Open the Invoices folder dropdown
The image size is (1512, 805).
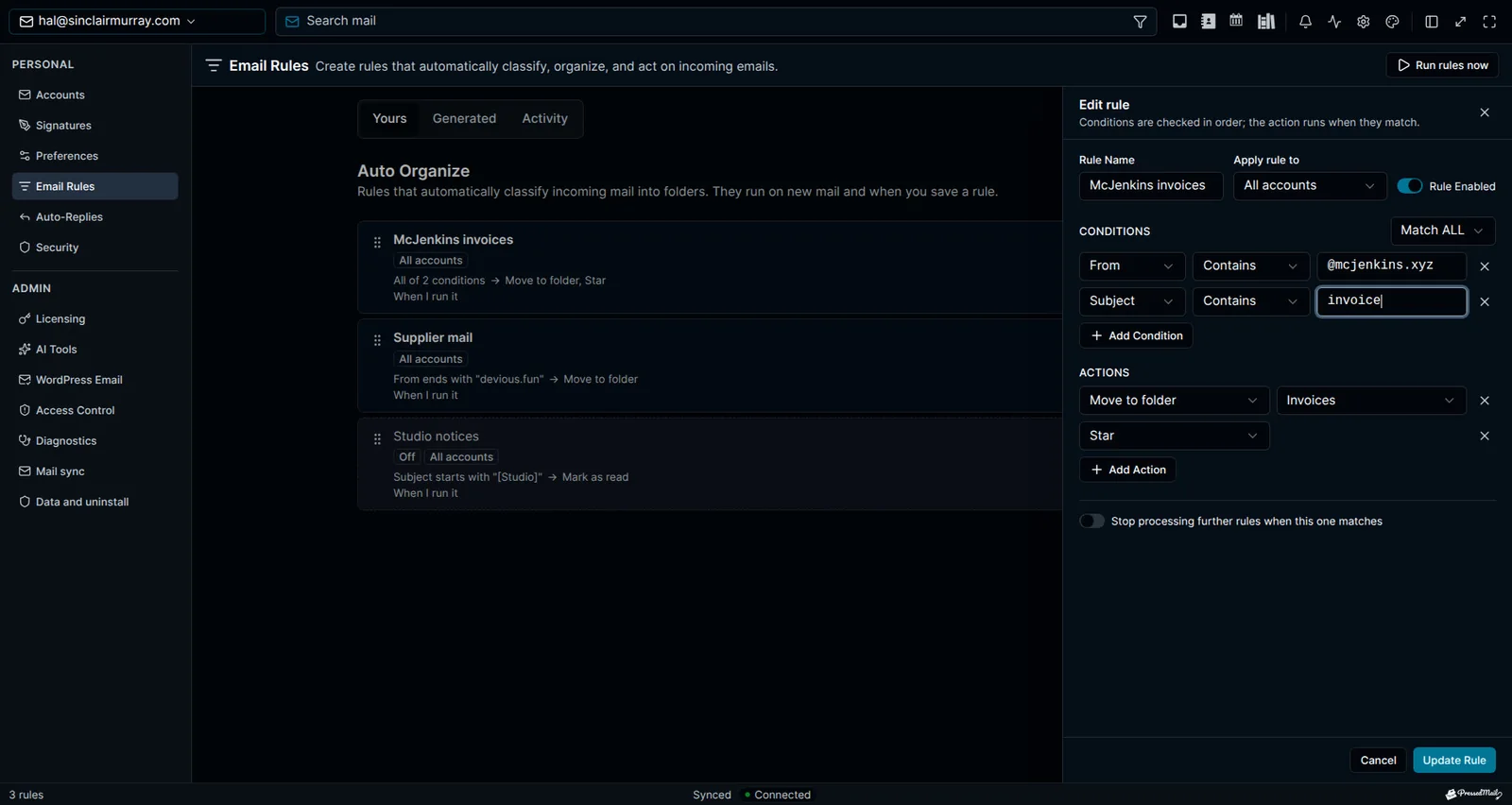pyautogui.click(x=1371, y=401)
